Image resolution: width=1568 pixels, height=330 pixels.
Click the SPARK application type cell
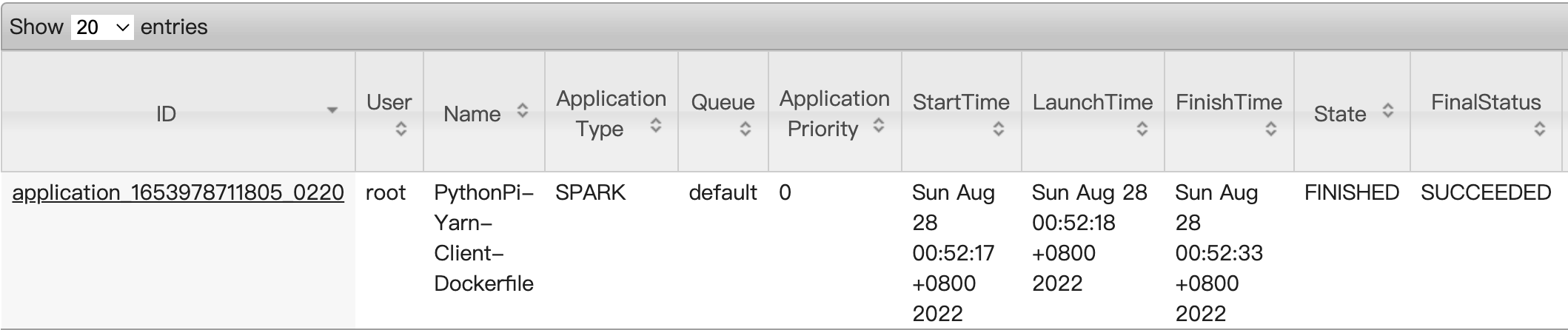[x=590, y=193]
